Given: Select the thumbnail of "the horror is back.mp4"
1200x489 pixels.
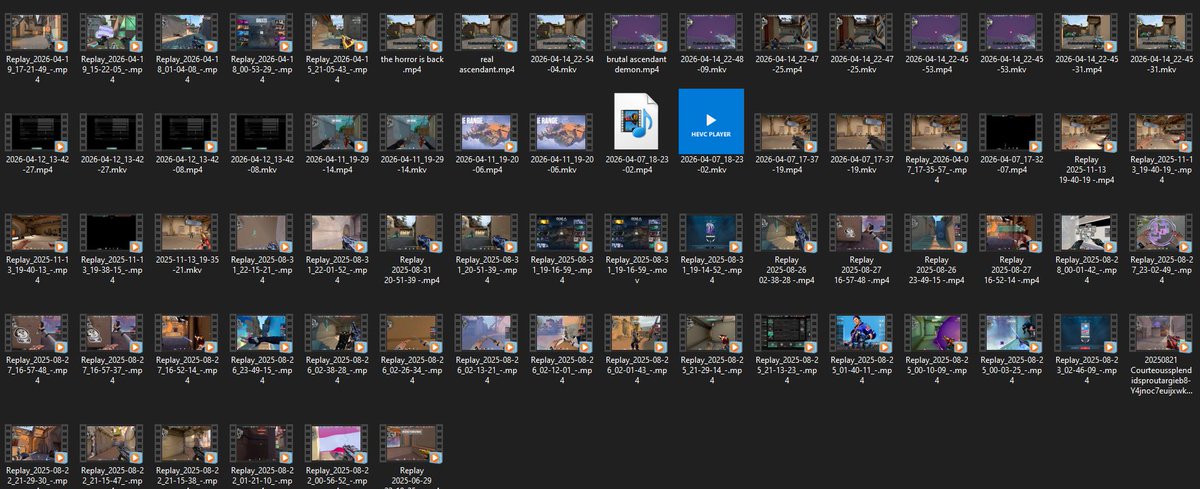Looking at the screenshot, I should (411, 33).
